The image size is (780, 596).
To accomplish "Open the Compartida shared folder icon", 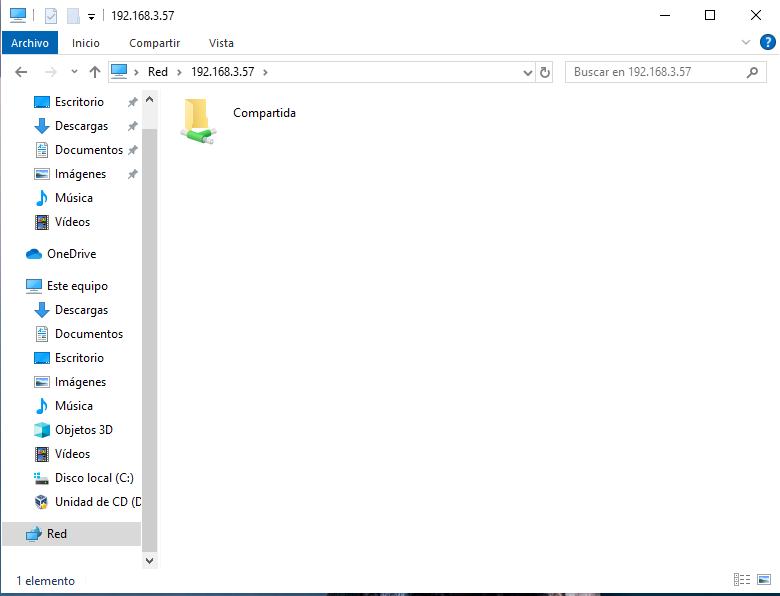I will 198,121.
